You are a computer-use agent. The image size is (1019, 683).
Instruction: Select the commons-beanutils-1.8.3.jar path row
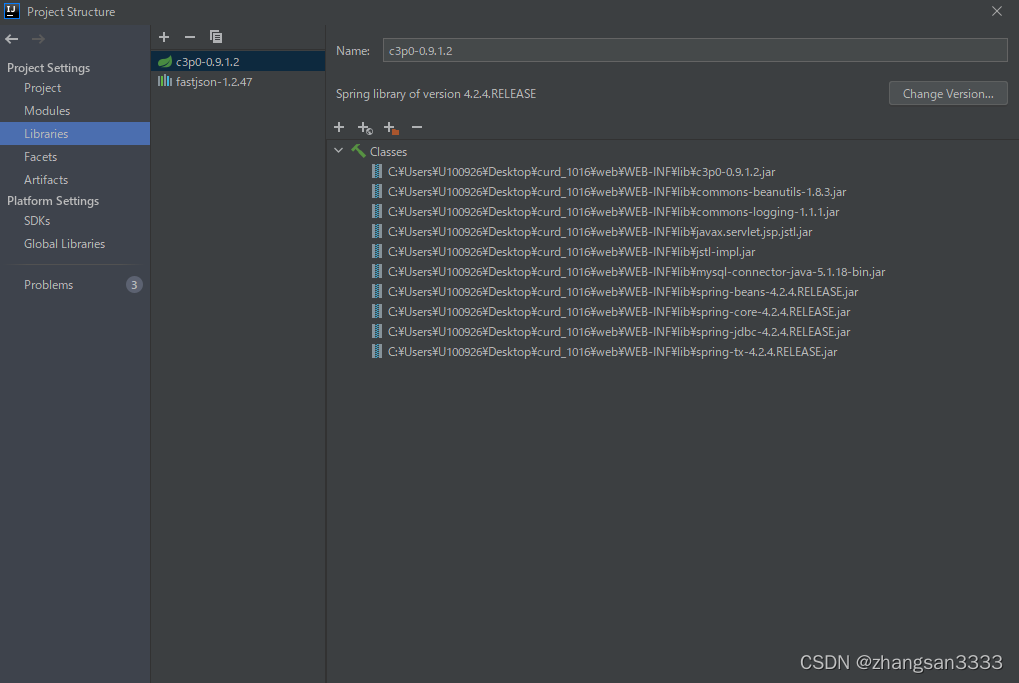(617, 192)
